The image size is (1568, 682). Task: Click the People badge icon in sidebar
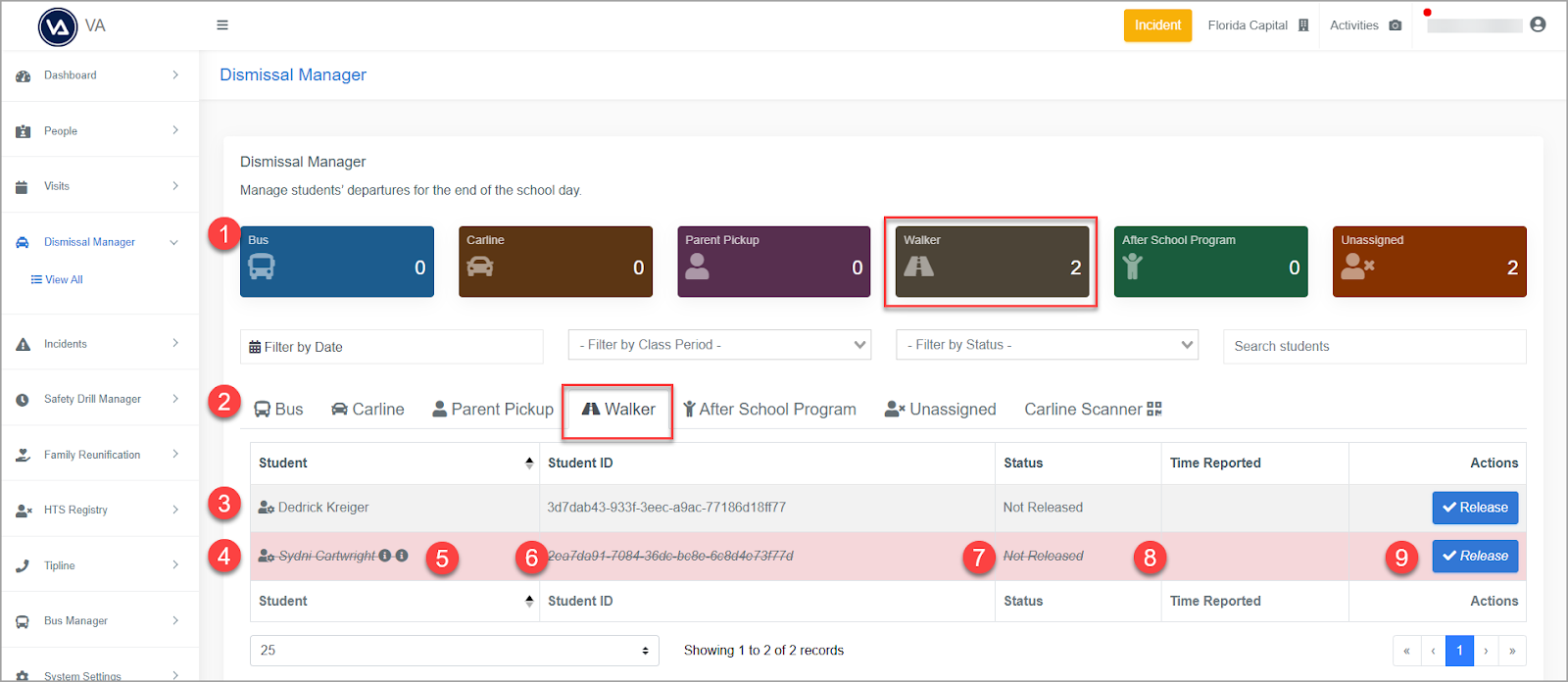(23, 131)
